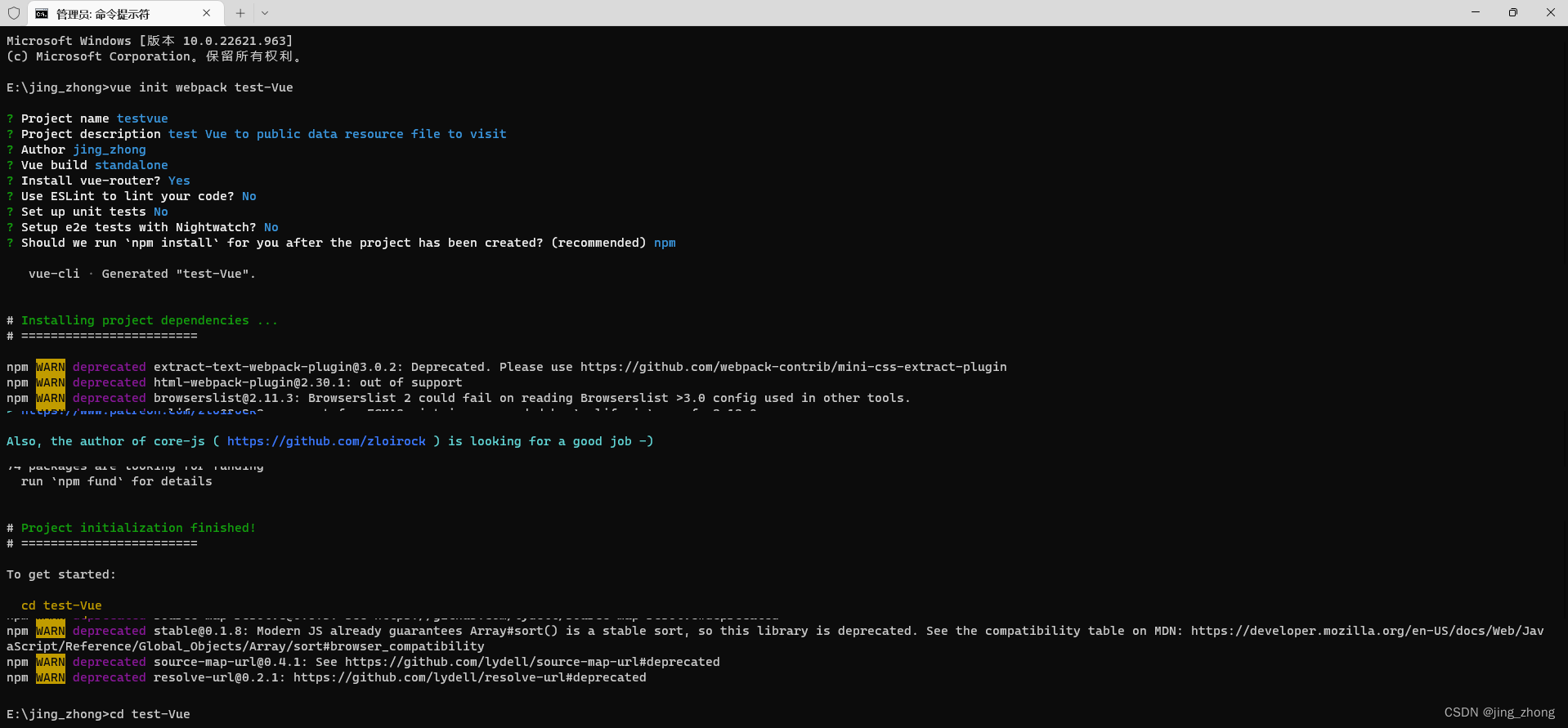Click WARN badge on the html-webpack-plugin line
The height and width of the screenshot is (728, 1568).
(x=51, y=382)
